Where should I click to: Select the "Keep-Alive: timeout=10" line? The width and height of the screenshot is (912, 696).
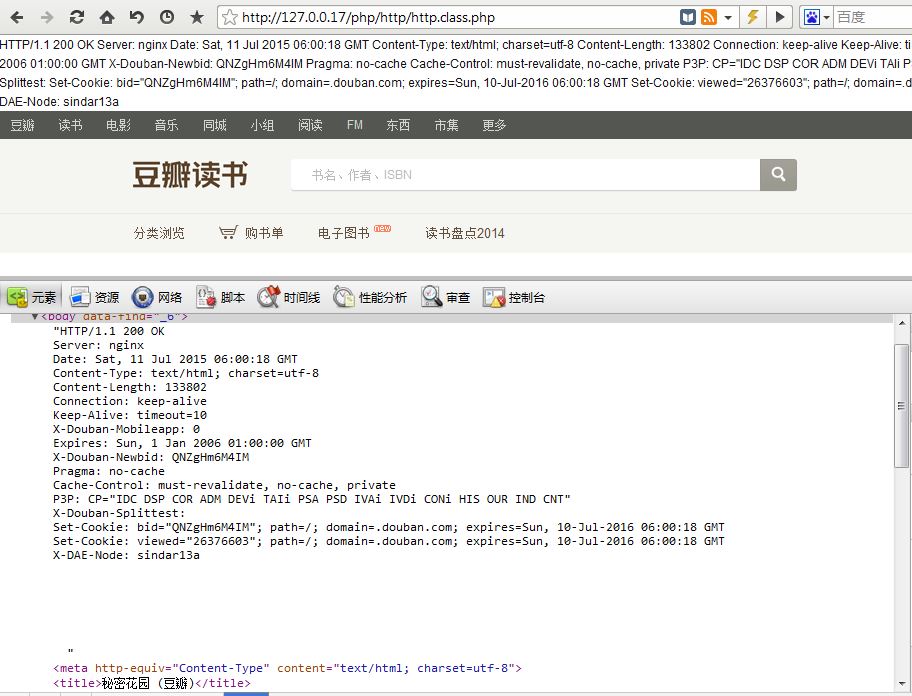[x=130, y=415]
